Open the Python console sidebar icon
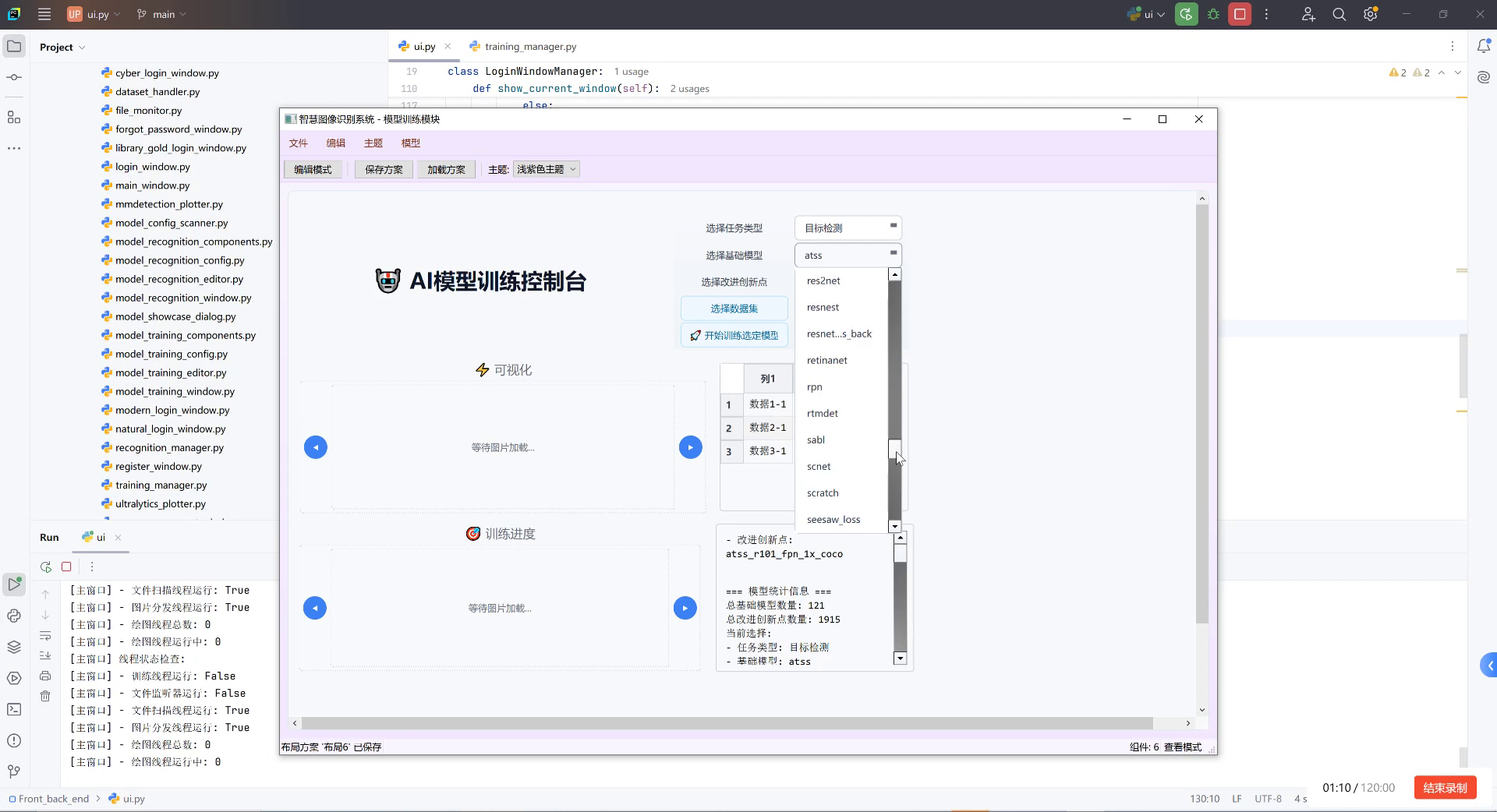 (13, 615)
